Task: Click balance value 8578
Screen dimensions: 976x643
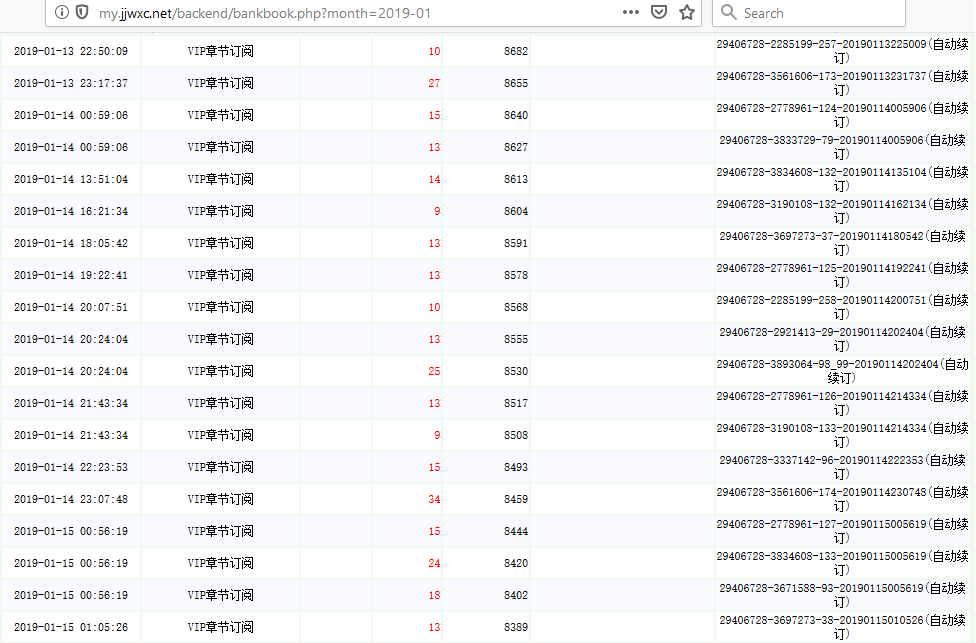Action: pyautogui.click(x=516, y=275)
